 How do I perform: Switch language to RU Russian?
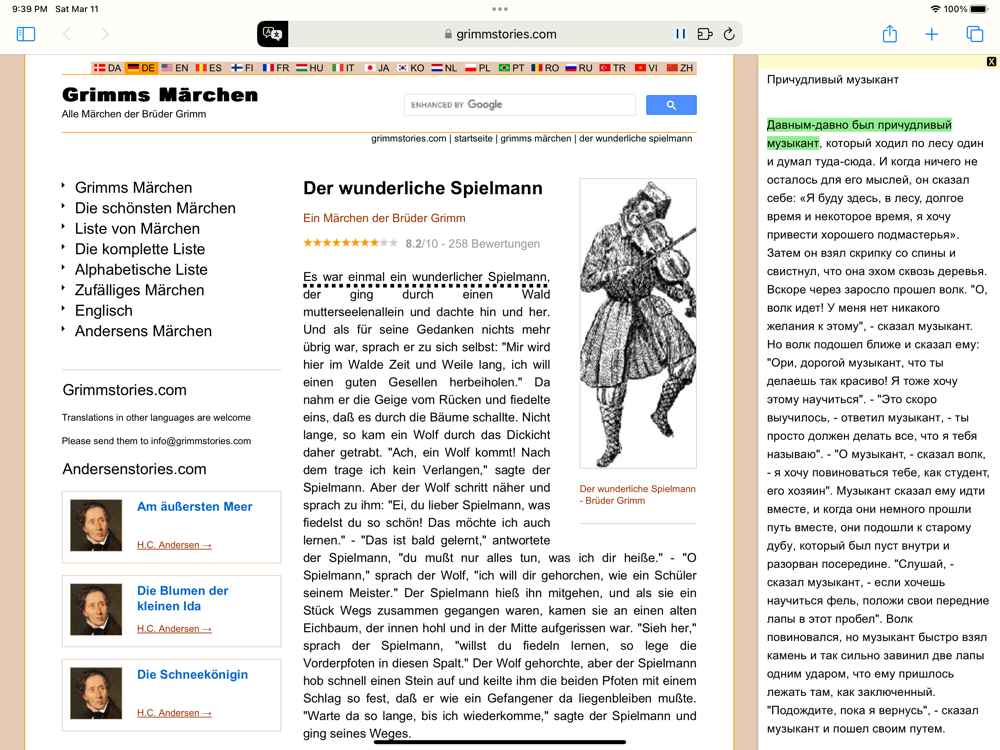[579, 68]
